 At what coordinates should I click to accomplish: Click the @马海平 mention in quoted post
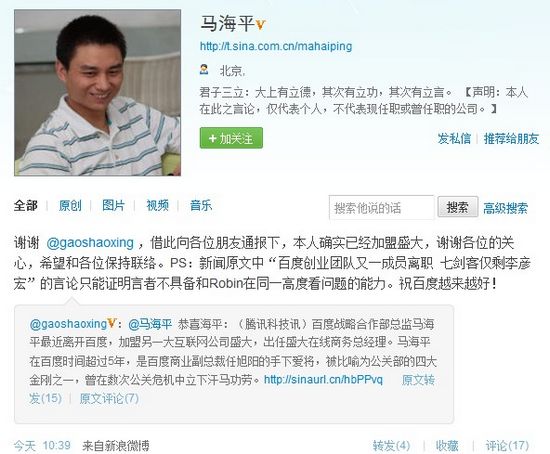[150, 324]
